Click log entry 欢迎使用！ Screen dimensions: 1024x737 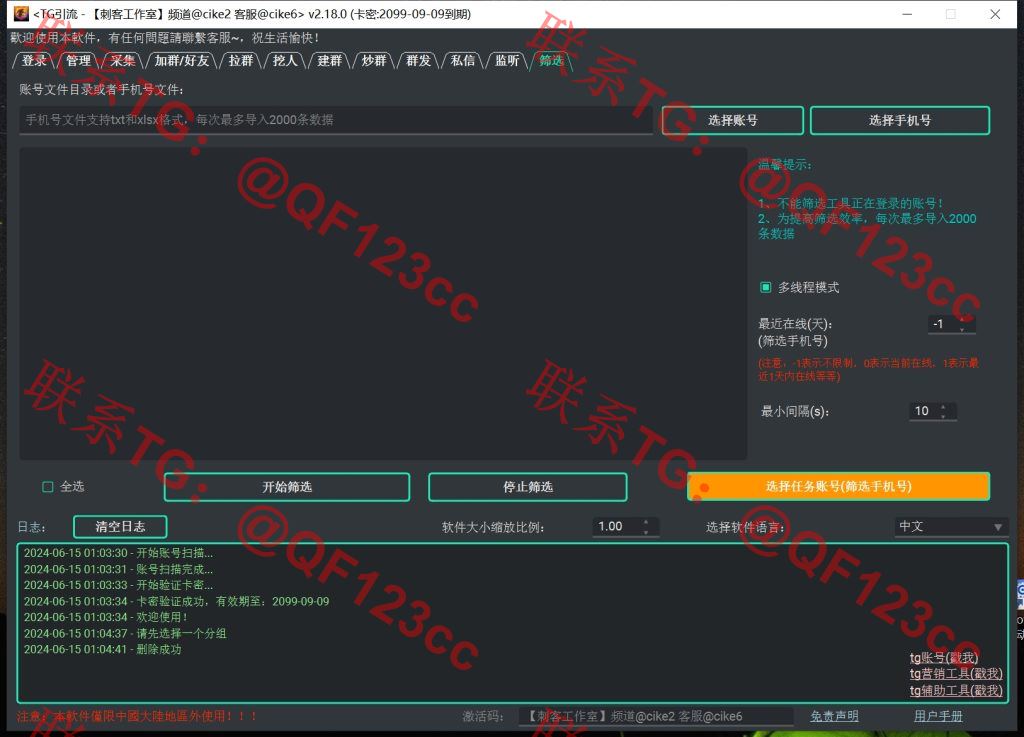(106, 617)
